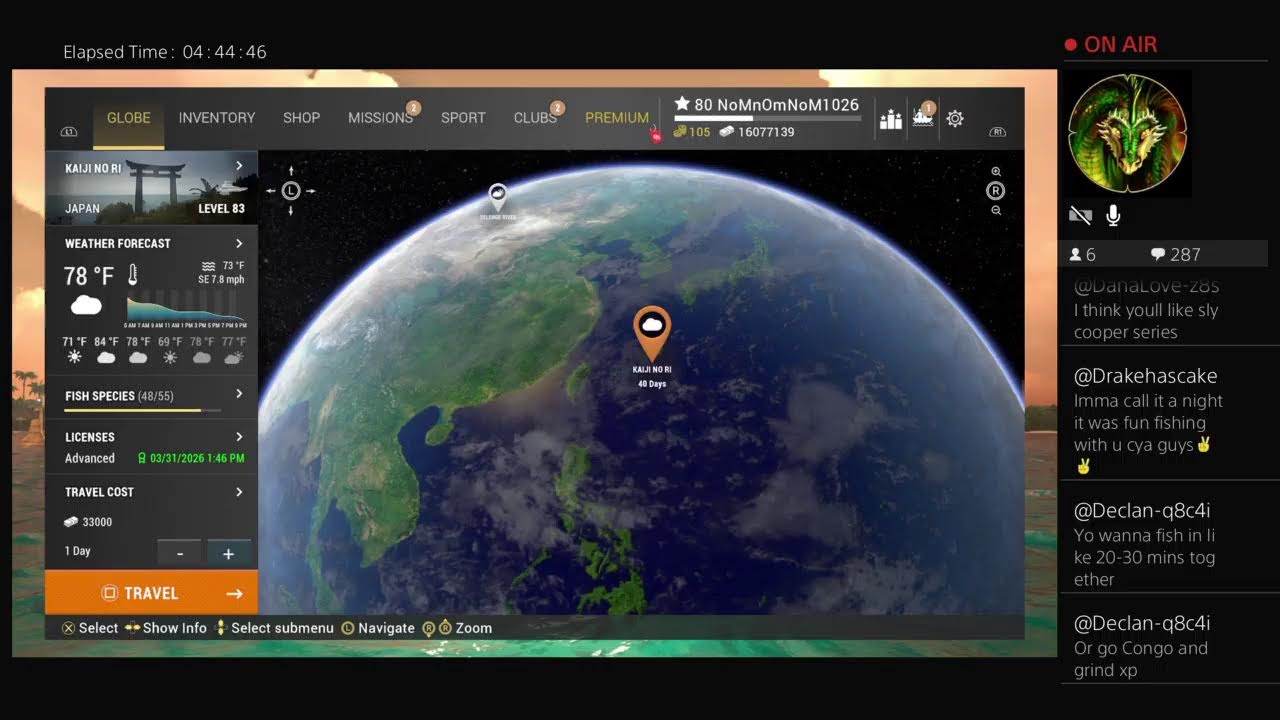The height and width of the screenshot is (720, 1280).
Task: Click the '33000' travel cost value
Action: click(x=97, y=522)
